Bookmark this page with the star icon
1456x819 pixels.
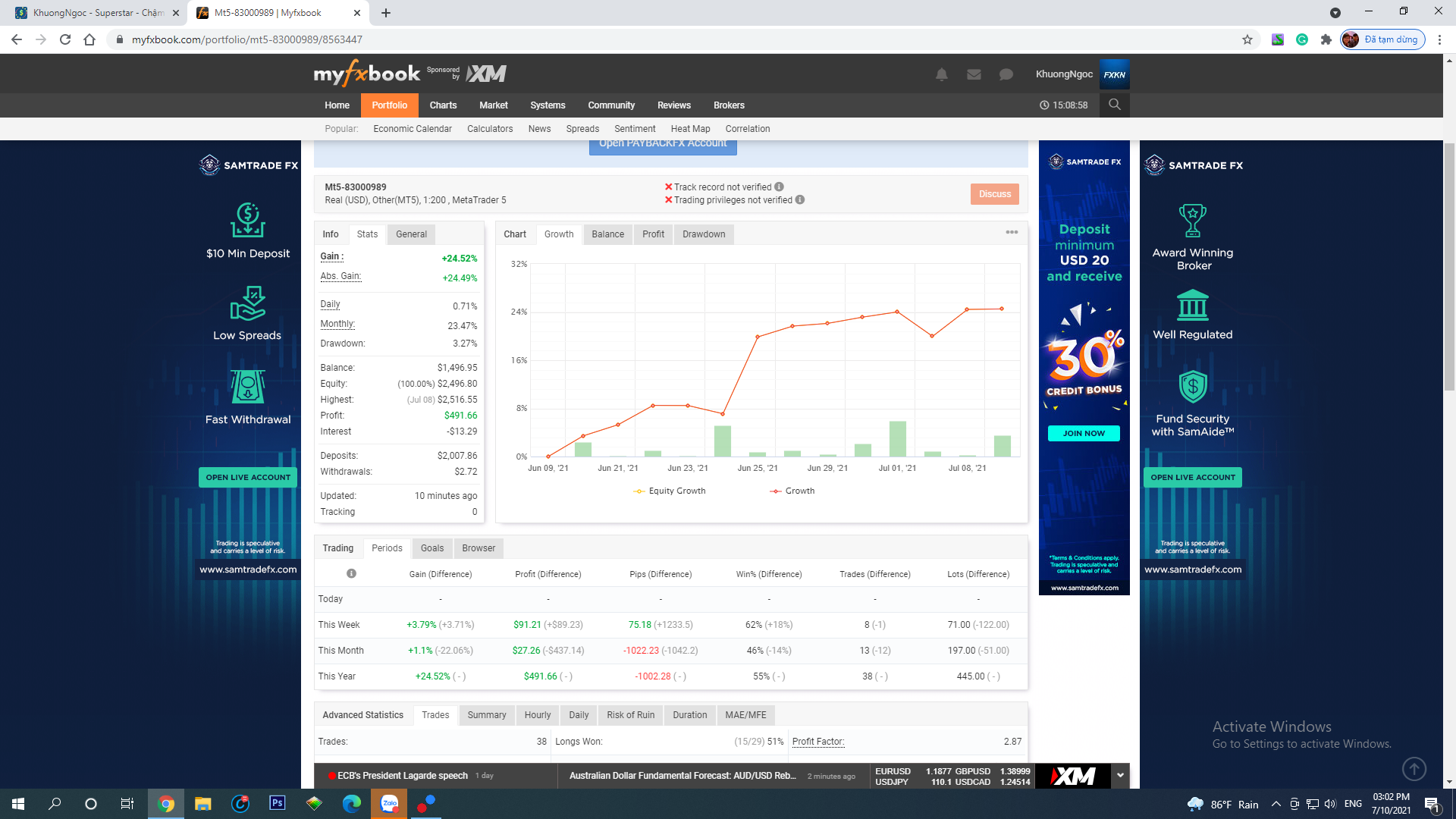tap(1247, 39)
